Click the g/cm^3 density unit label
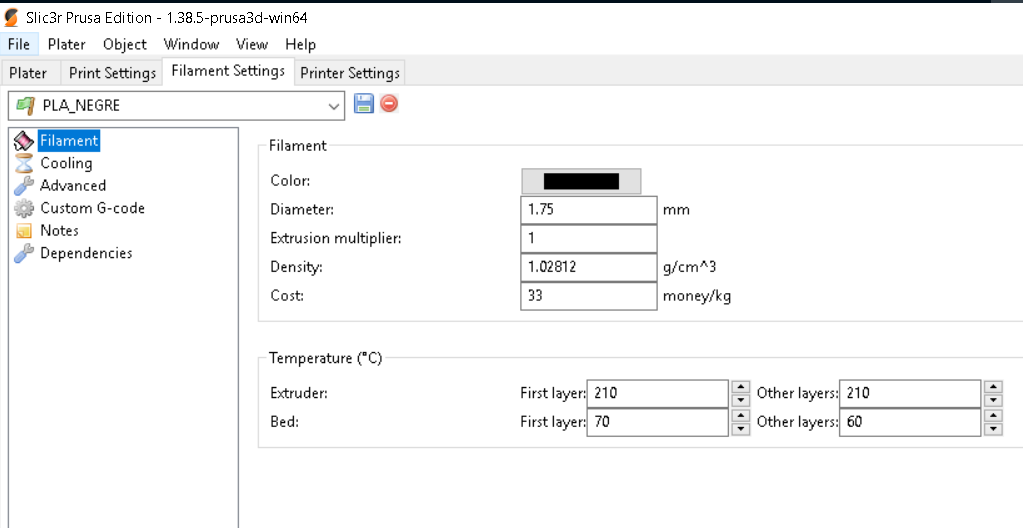 tap(690, 267)
